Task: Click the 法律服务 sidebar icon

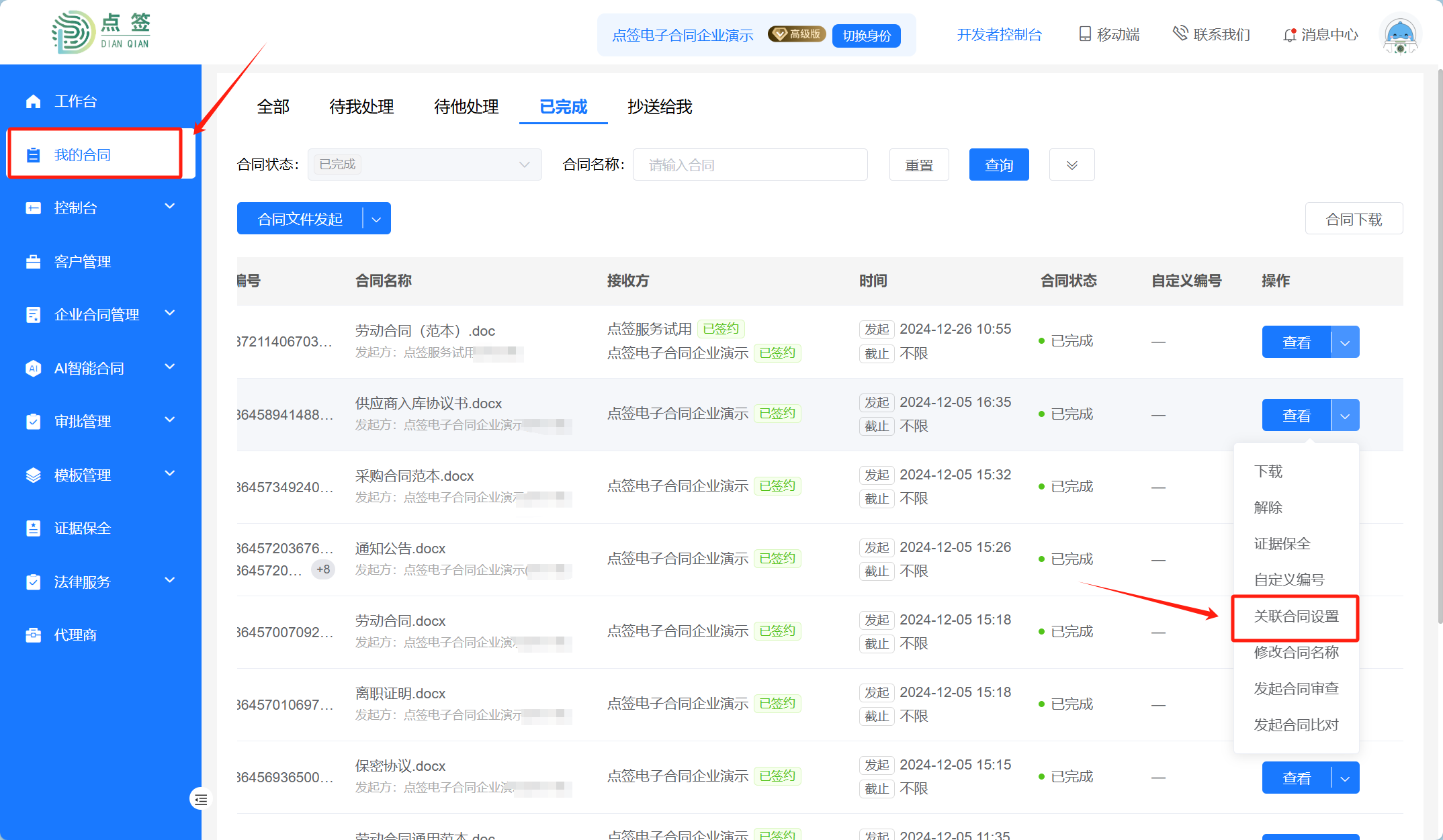Action: [x=34, y=582]
